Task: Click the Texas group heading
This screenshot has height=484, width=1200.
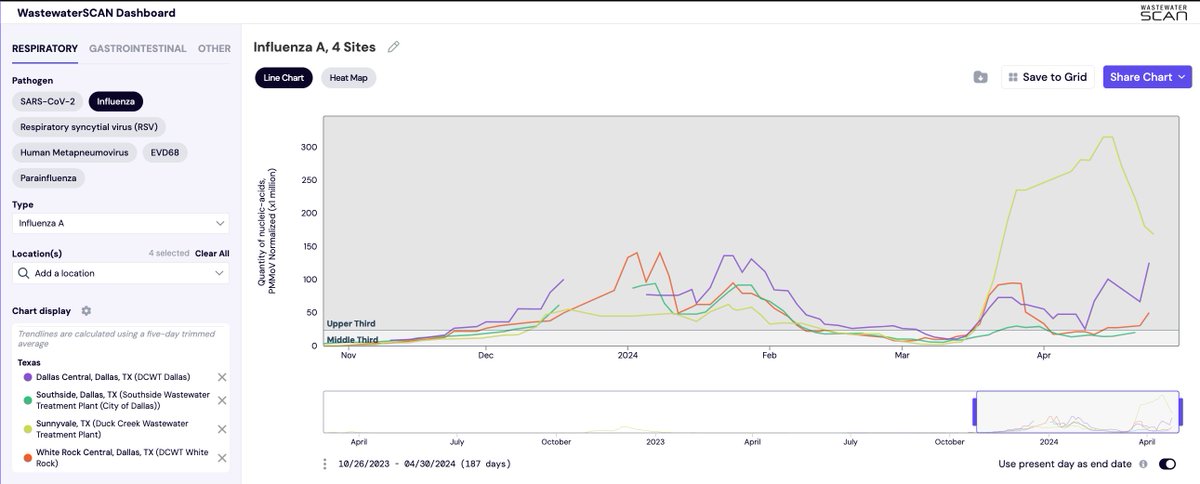Action: (29, 362)
